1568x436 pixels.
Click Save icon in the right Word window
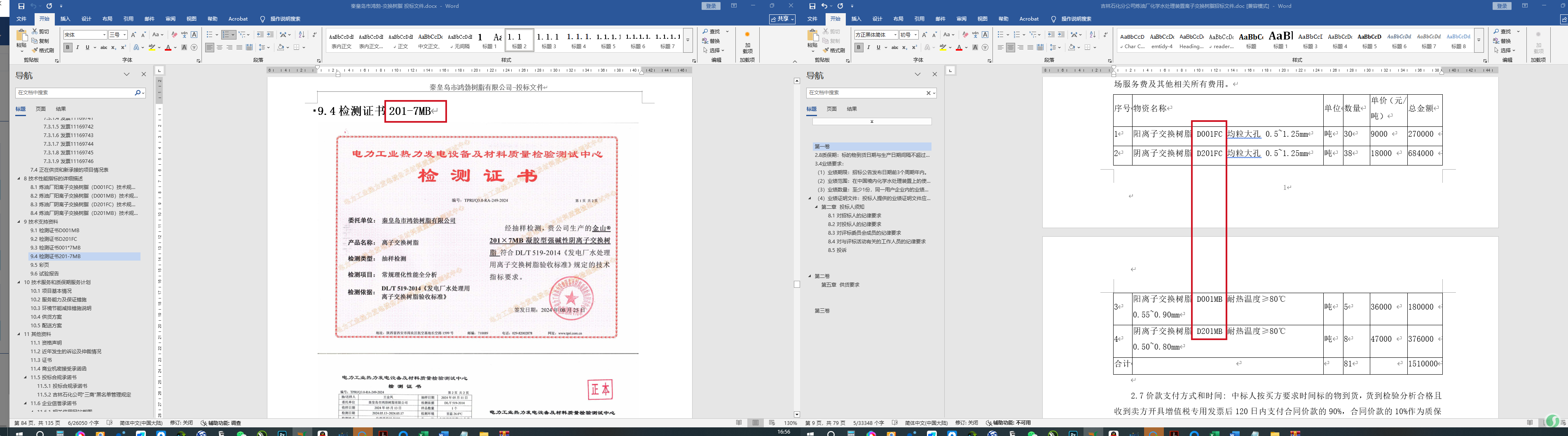[812, 6]
